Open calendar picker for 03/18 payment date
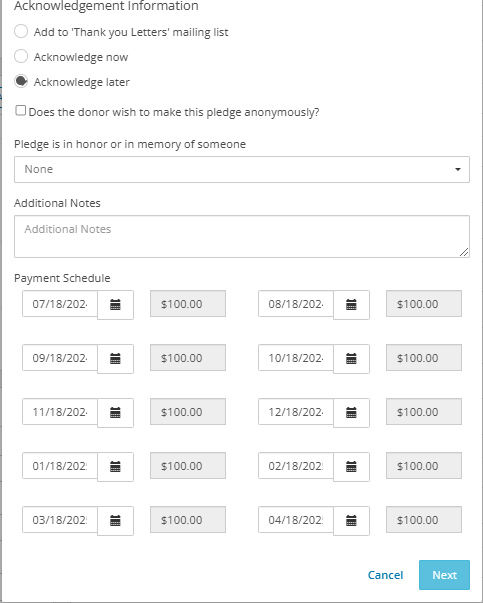This screenshot has height=603, width=483. point(115,521)
